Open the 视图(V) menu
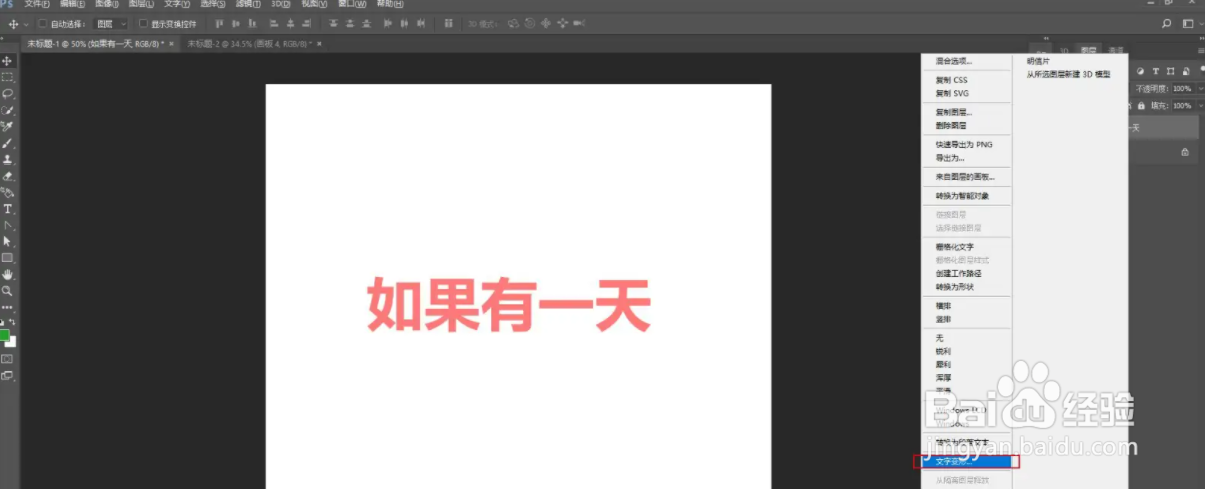The width and height of the screenshot is (1205, 489). pyautogui.click(x=315, y=4)
